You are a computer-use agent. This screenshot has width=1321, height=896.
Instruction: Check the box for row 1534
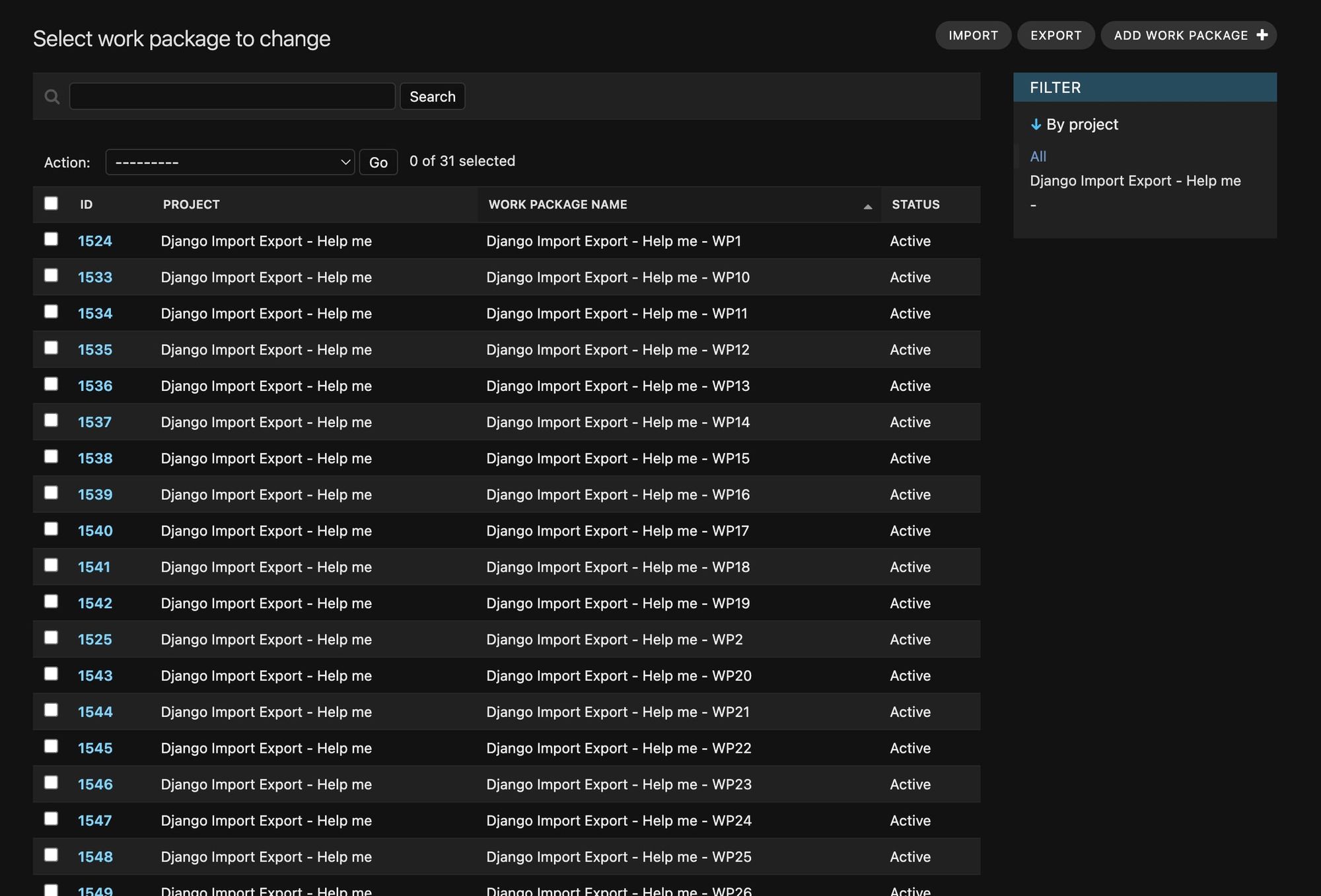click(x=51, y=312)
